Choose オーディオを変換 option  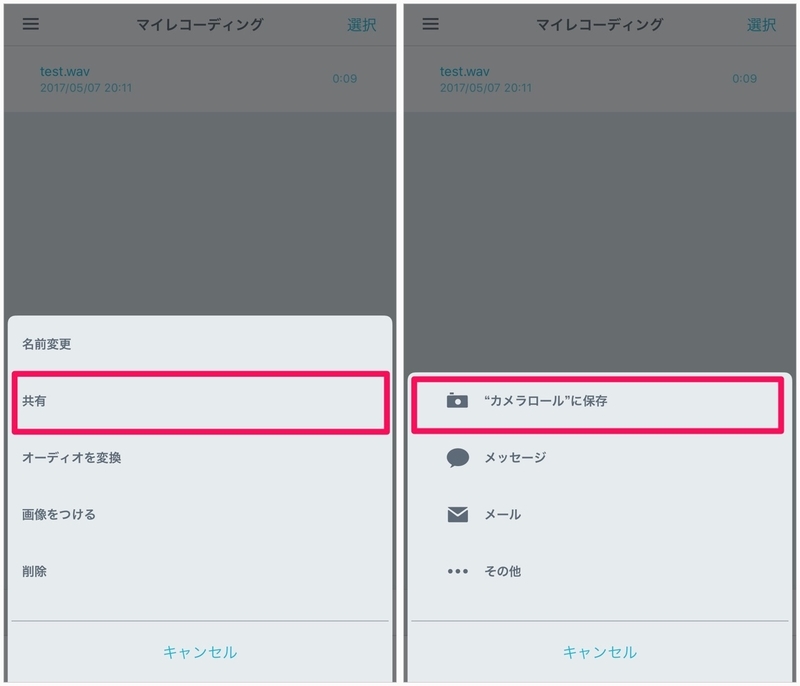[x=200, y=458]
